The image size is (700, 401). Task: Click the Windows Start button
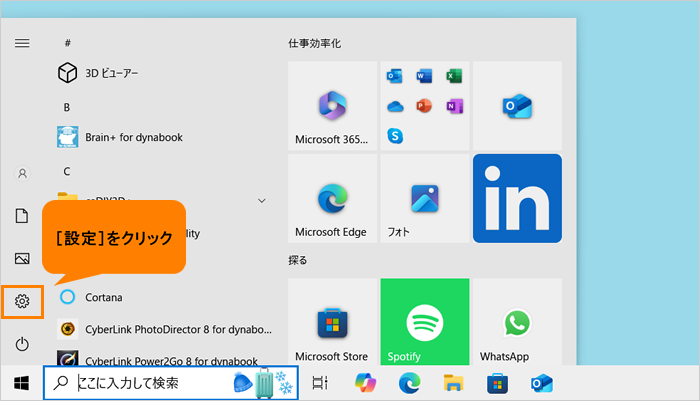(21, 383)
